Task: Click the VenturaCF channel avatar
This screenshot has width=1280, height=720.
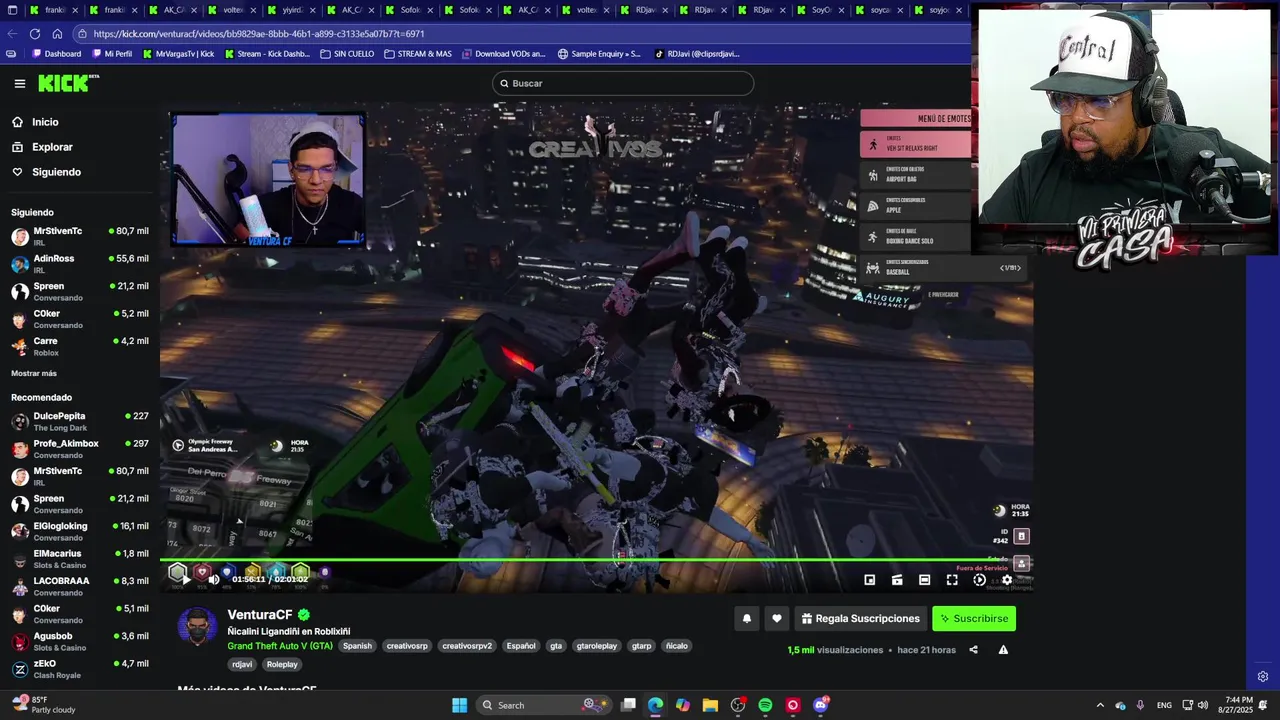Action: pyautogui.click(x=197, y=627)
